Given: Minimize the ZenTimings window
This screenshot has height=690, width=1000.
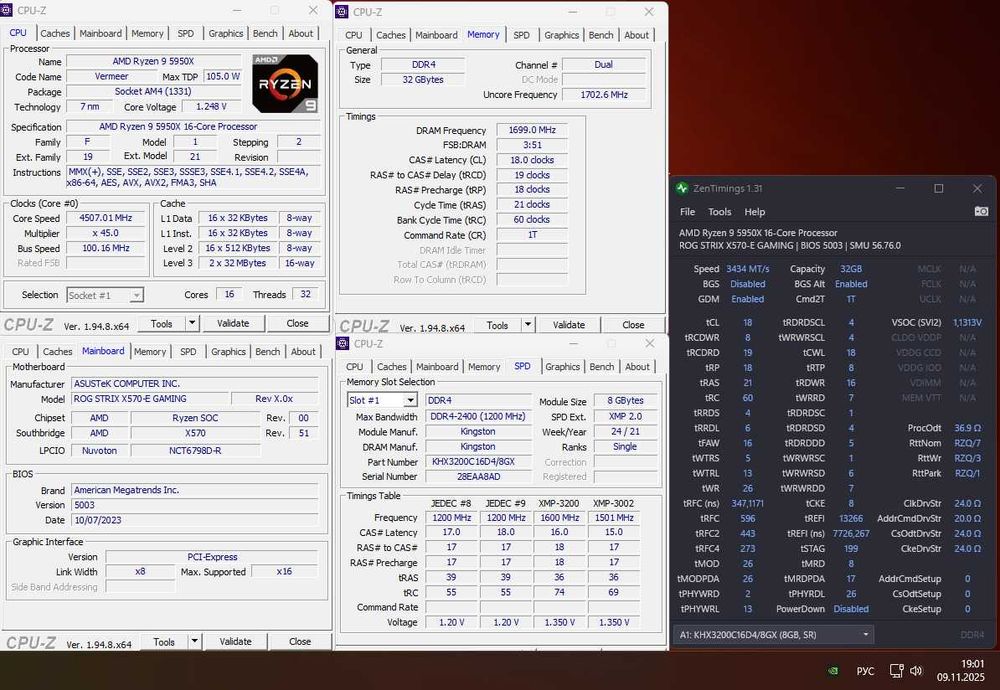Looking at the screenshot, I should point(900,188).
